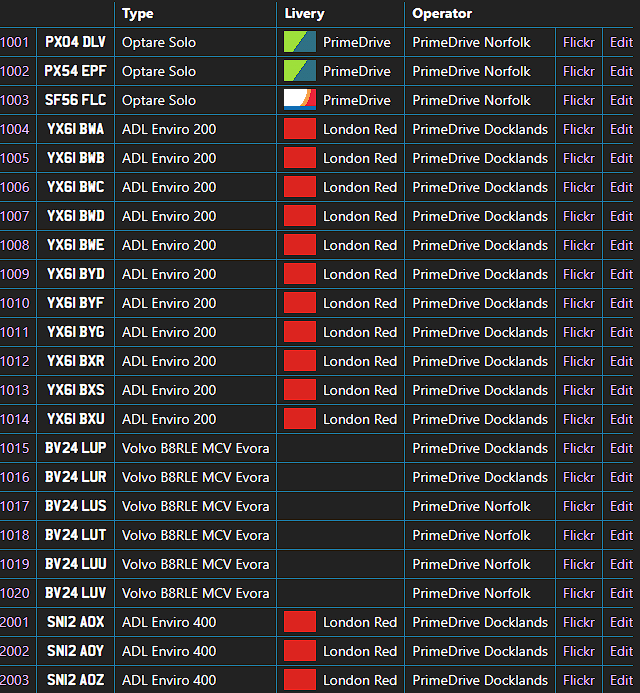Edit the SF56 FLC vehicle entry
Viewport: 640px width, 693px height.
coord(621,100)
